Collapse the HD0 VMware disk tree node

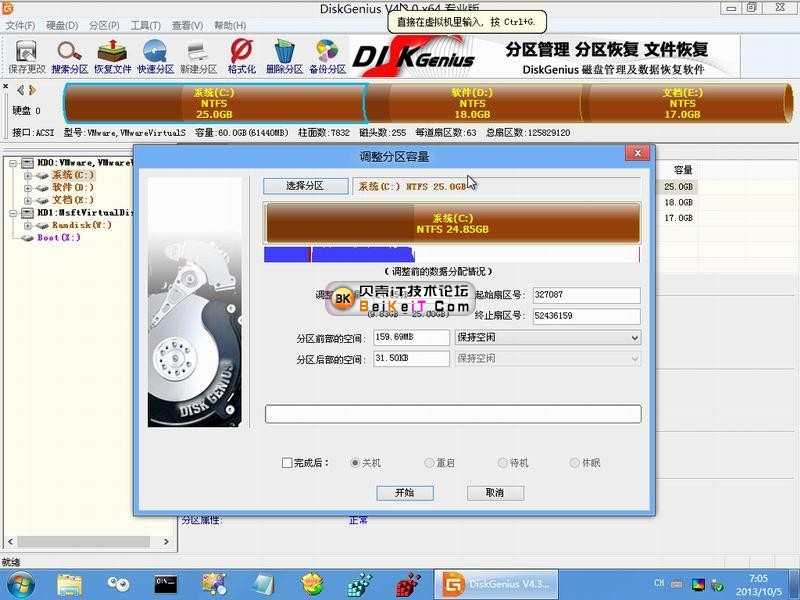click(14, 163)
